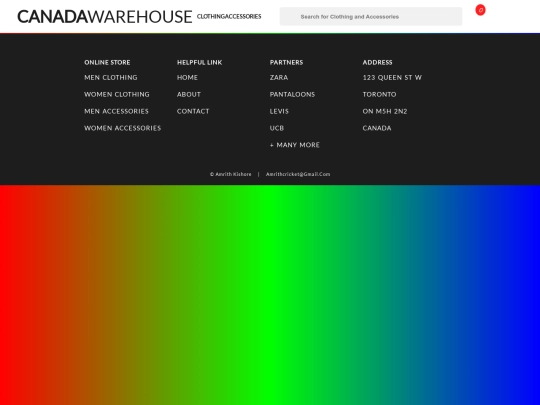
Task: Click the ADDRESS heading
Action: click(x=377, y=62)
